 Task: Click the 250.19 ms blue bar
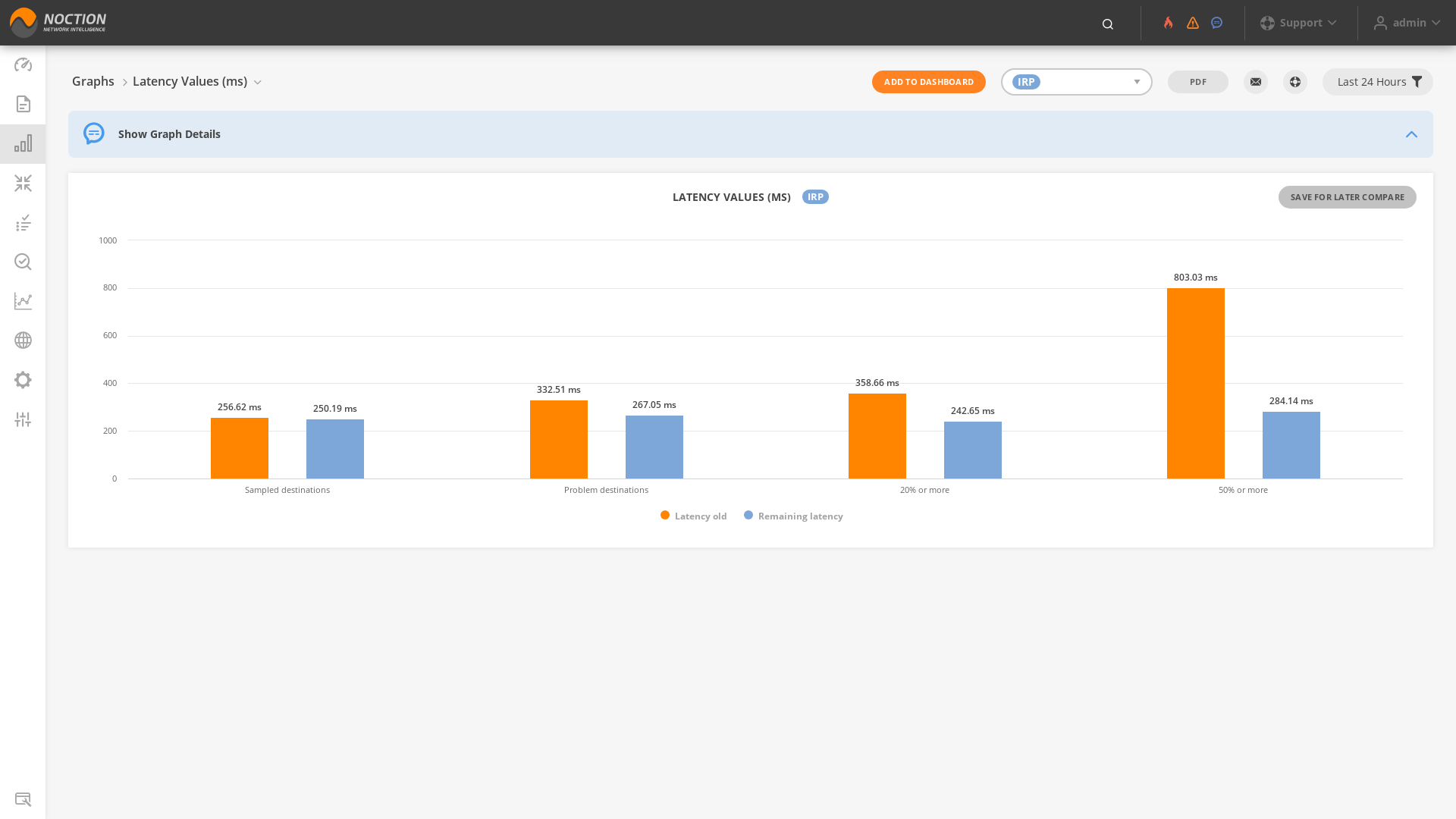(334, 449)
